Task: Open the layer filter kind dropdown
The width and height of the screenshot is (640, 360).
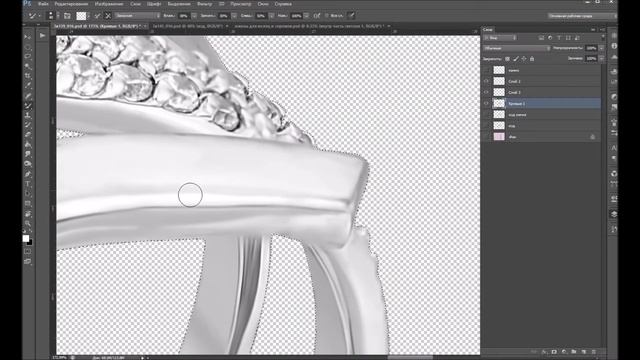Action: click(500, 38)
